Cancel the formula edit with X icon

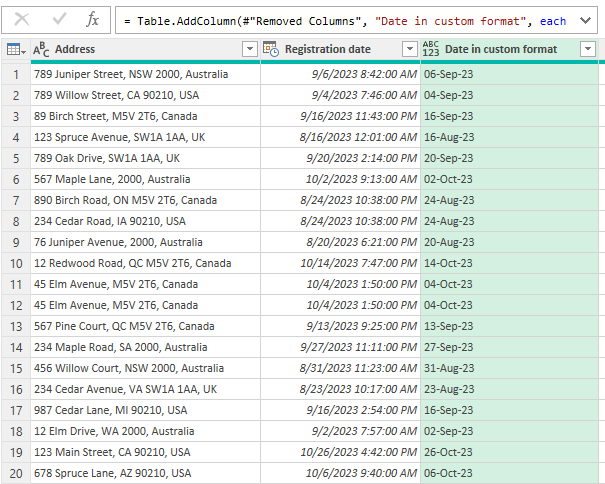pos(22,19)
